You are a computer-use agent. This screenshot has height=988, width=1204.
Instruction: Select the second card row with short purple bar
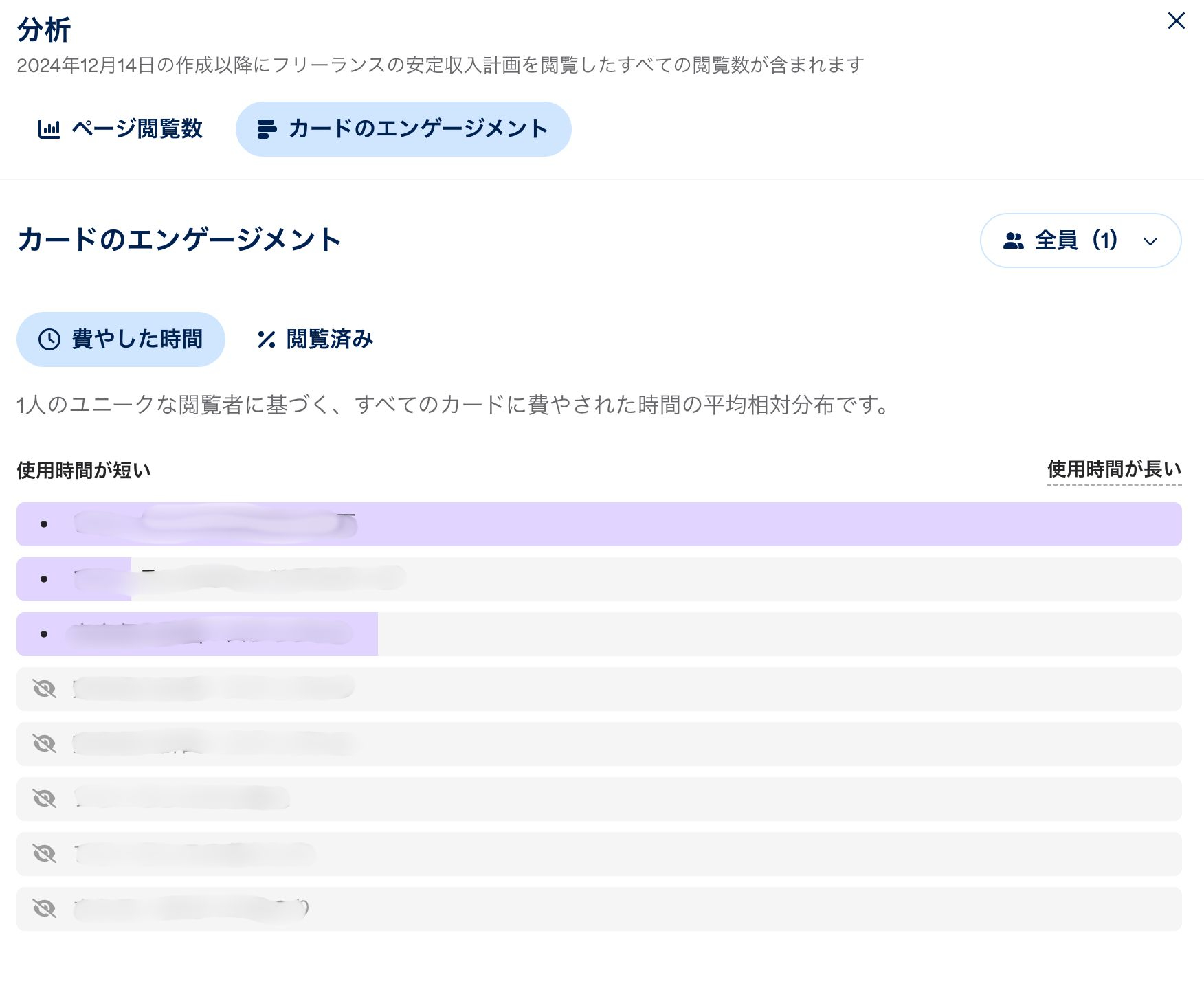pyautogui.click(x=599, y=579)
